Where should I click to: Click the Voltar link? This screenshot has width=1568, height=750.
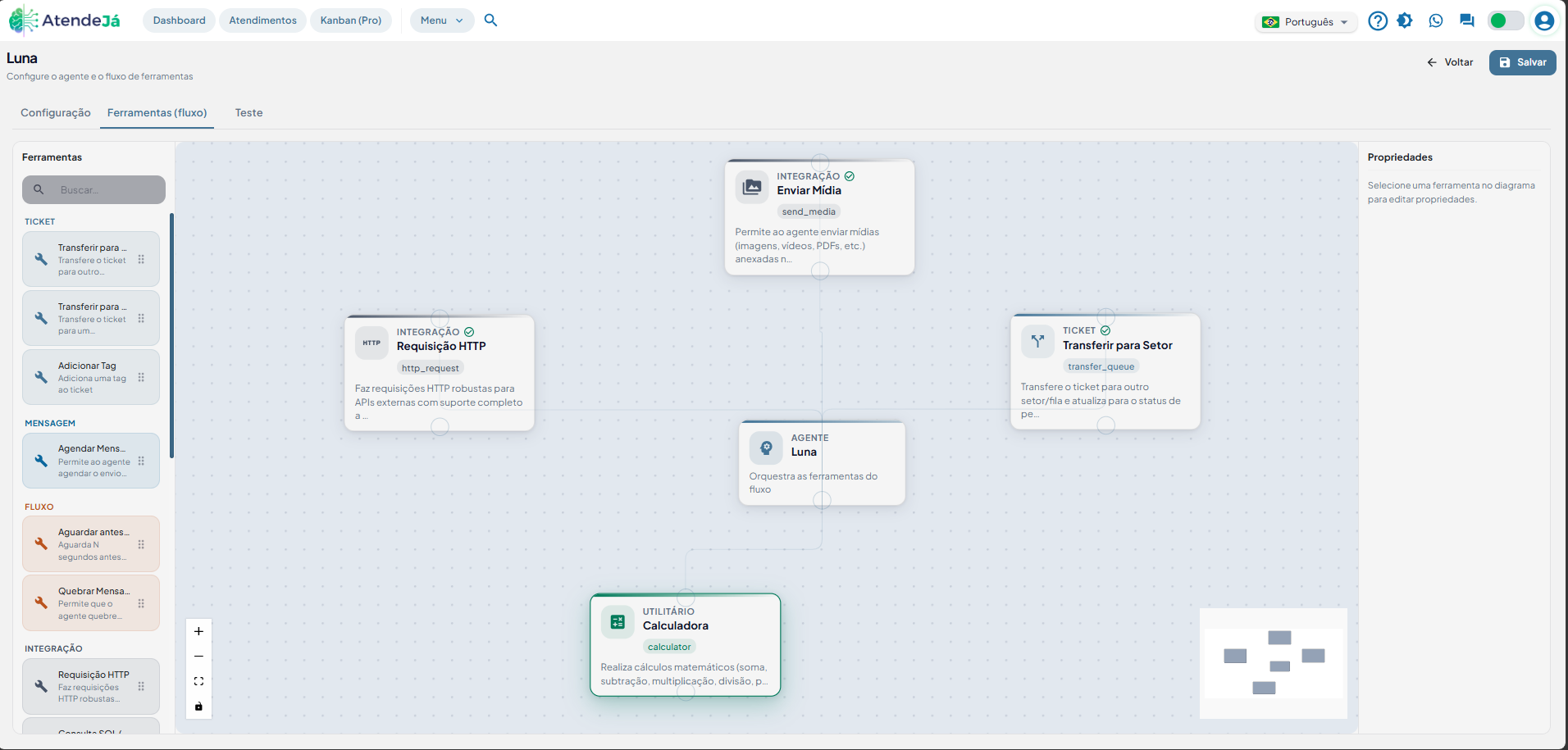coord(1450,62)
